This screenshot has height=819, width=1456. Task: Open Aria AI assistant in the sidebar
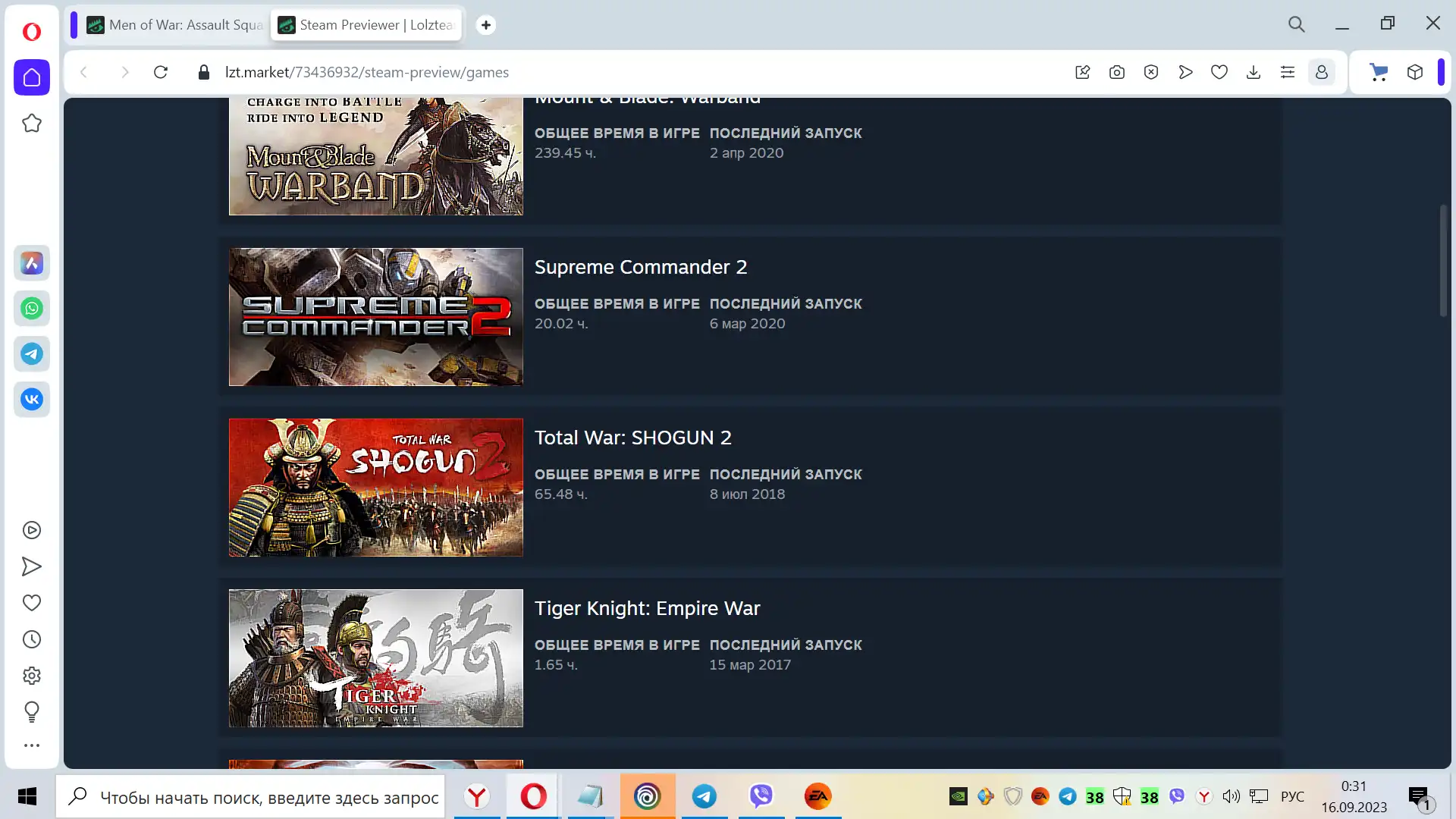coord(32,263)
